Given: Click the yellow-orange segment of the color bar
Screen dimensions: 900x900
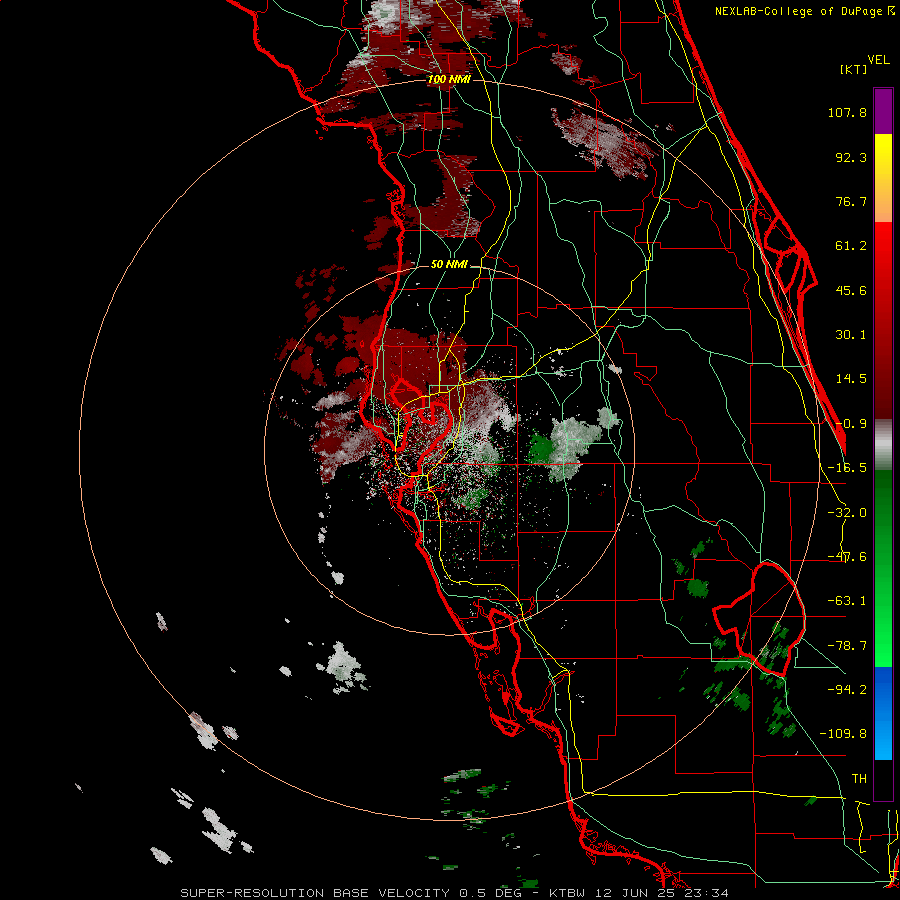Looking at the screenshot, I should [x=883, y=178].
